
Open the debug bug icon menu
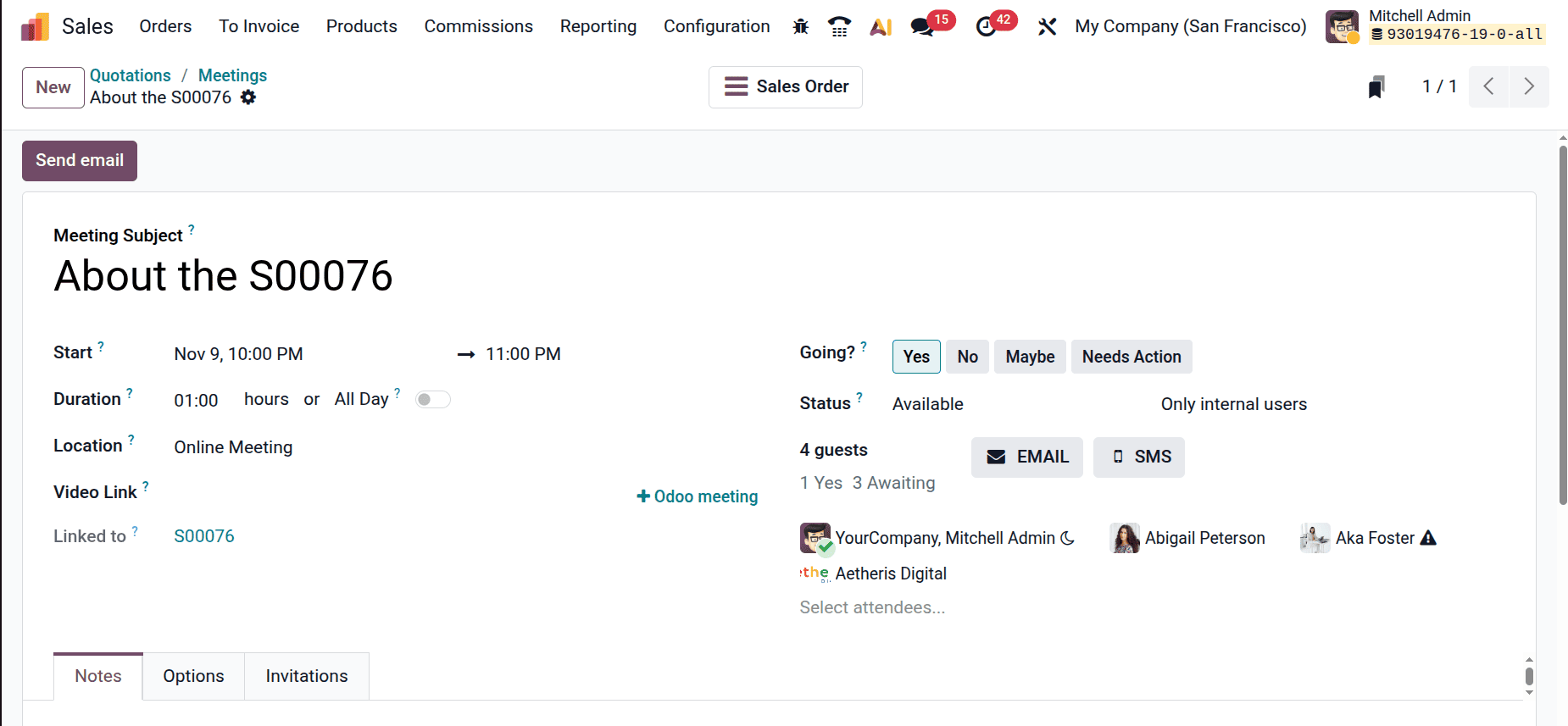coord(800,26)
